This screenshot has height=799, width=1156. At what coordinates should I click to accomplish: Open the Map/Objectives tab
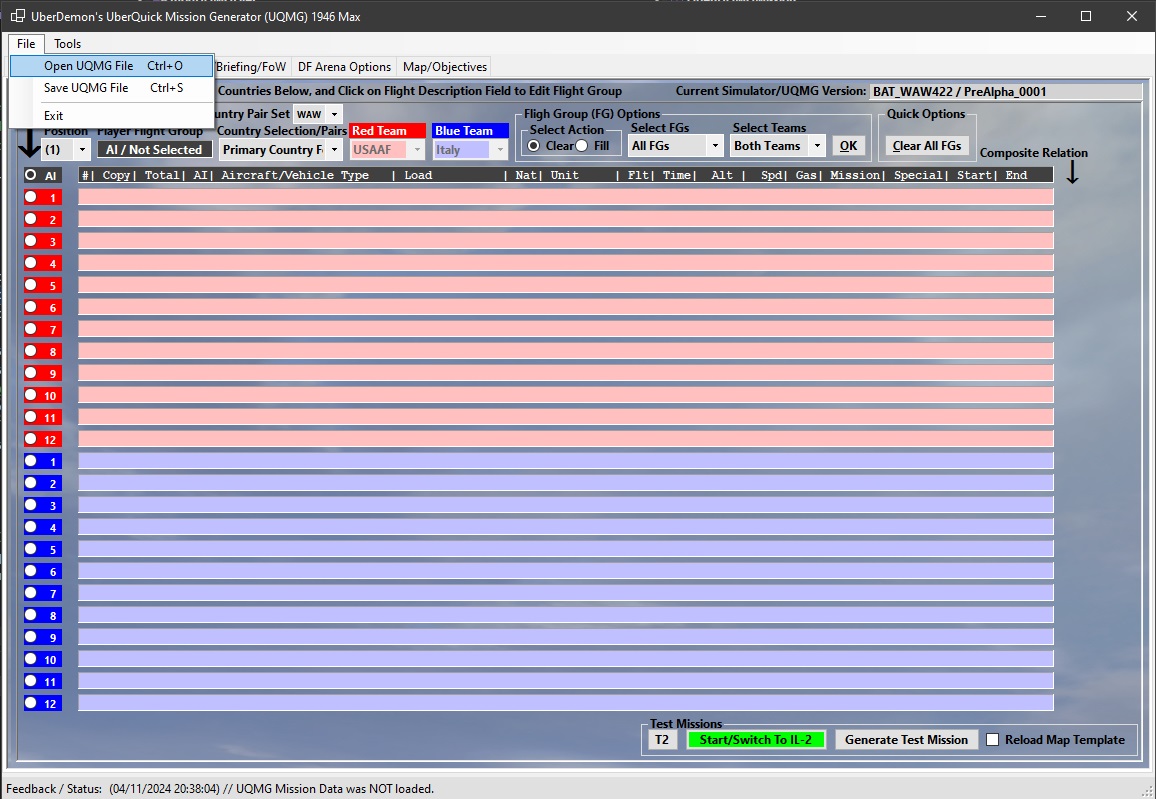click(445, 66)
